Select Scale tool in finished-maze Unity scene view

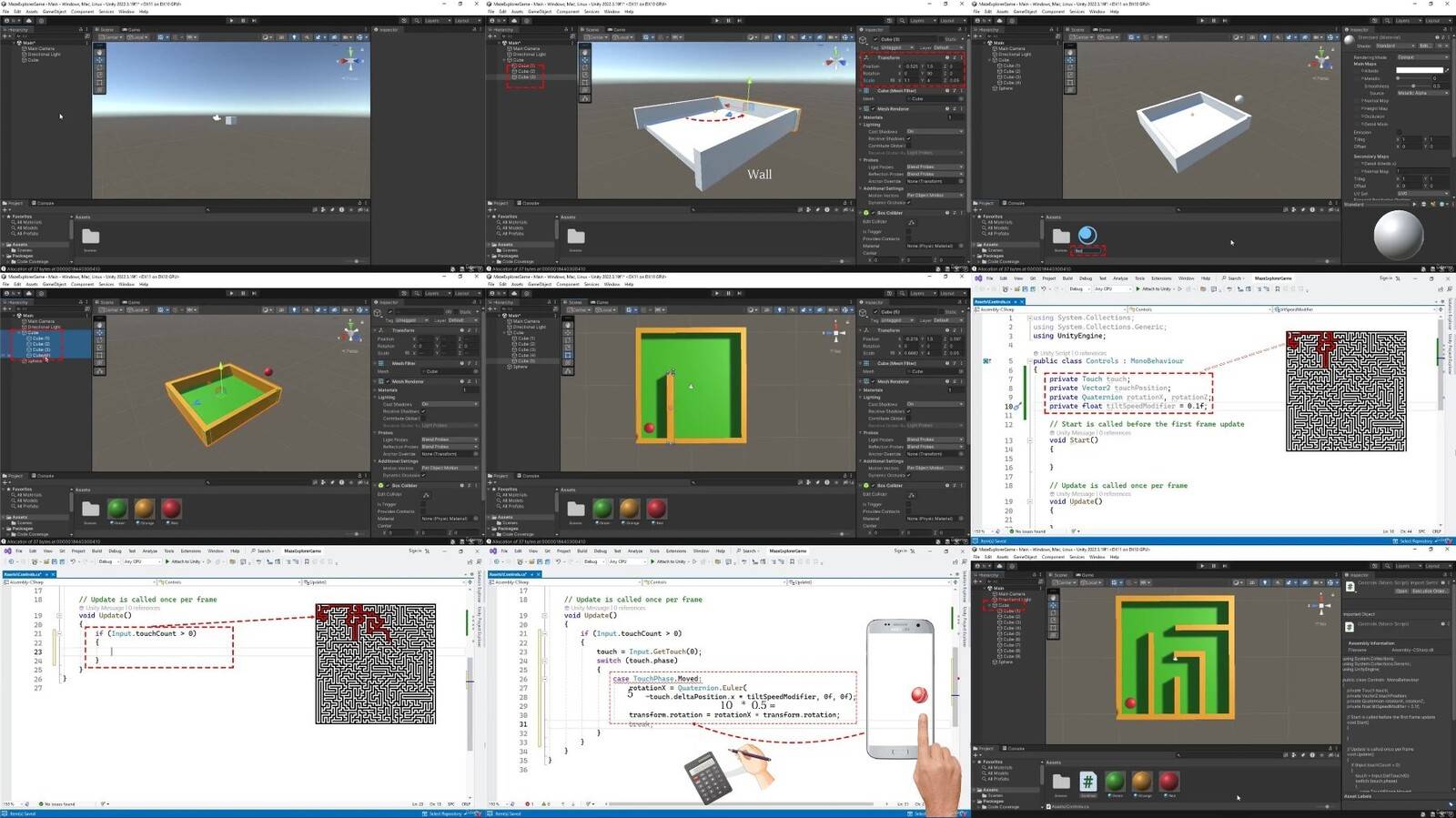coord(1053,620)
